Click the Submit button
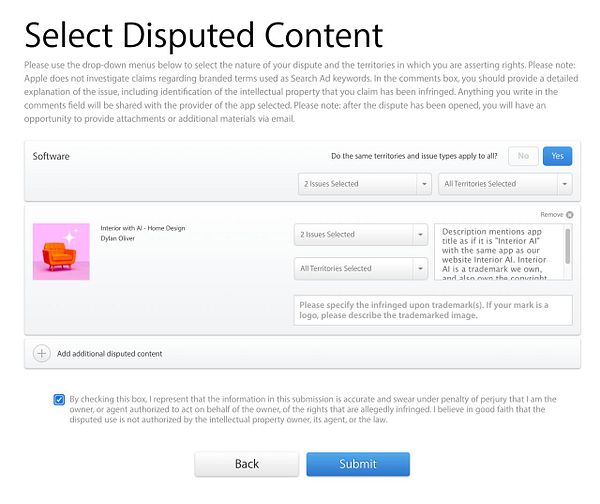Viewport: 600px width, 504px height. click(x=358, y=464)
